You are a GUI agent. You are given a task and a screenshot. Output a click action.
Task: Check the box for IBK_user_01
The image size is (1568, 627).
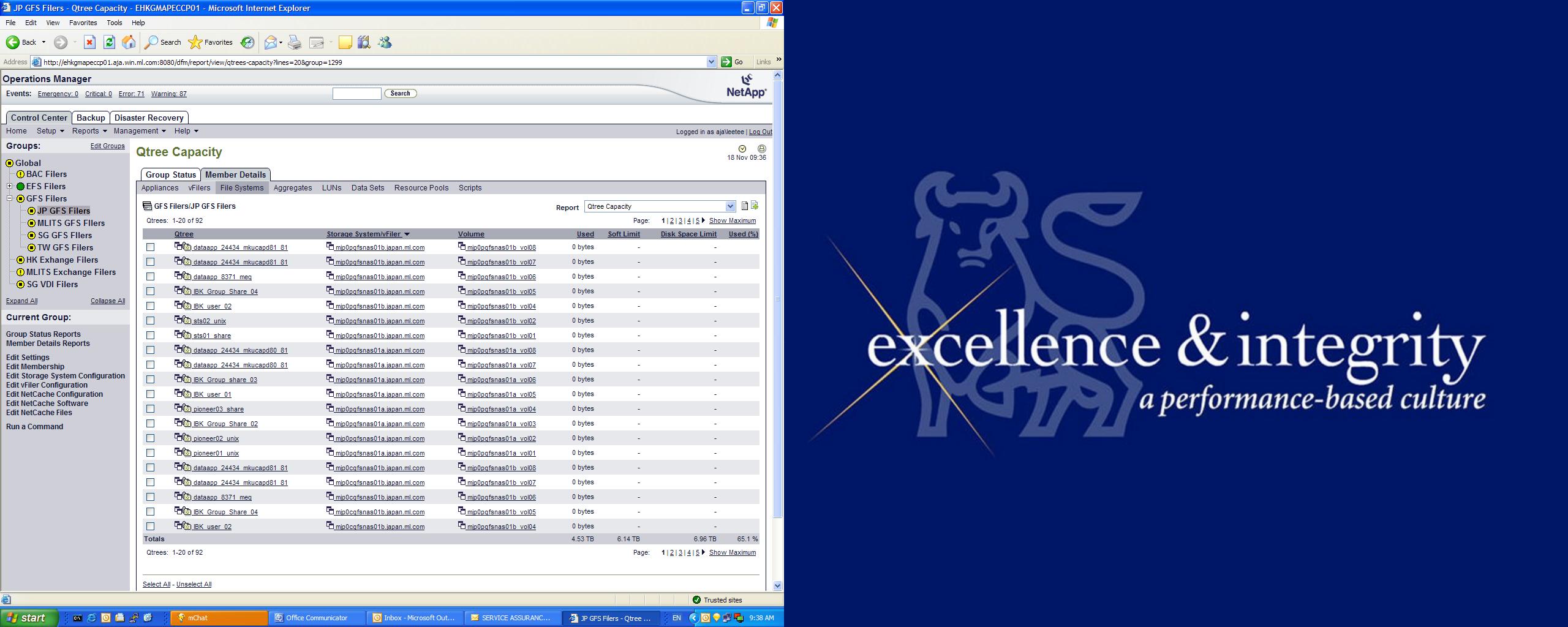(x=151, y=394)
